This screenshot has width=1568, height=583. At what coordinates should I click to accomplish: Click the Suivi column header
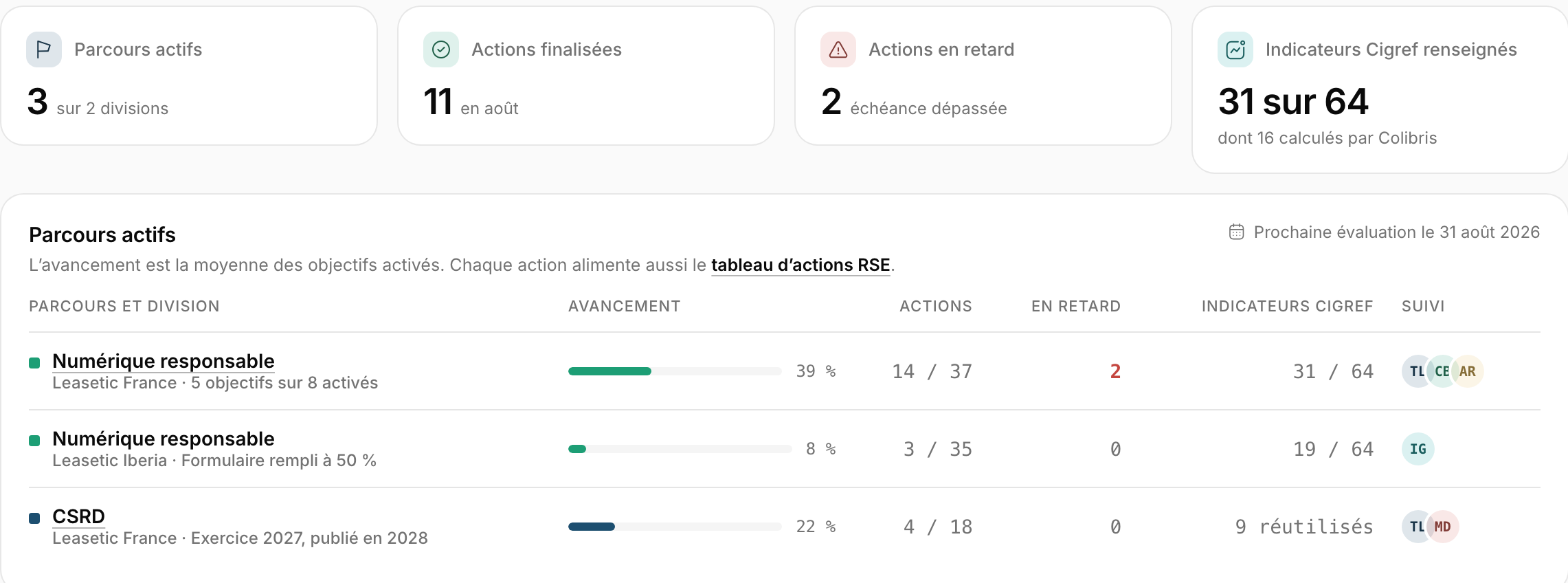pyautogui.click(x=1423, y=306)
